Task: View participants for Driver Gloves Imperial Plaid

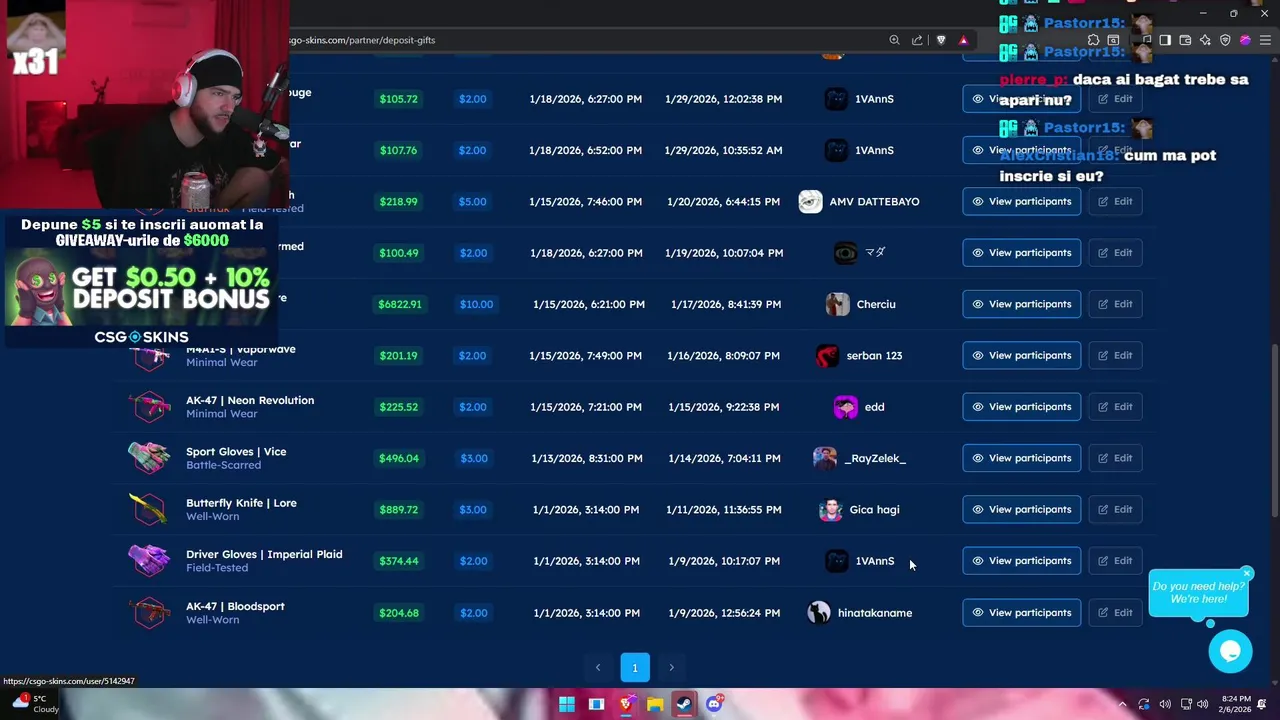Action: pos(1021,561)
